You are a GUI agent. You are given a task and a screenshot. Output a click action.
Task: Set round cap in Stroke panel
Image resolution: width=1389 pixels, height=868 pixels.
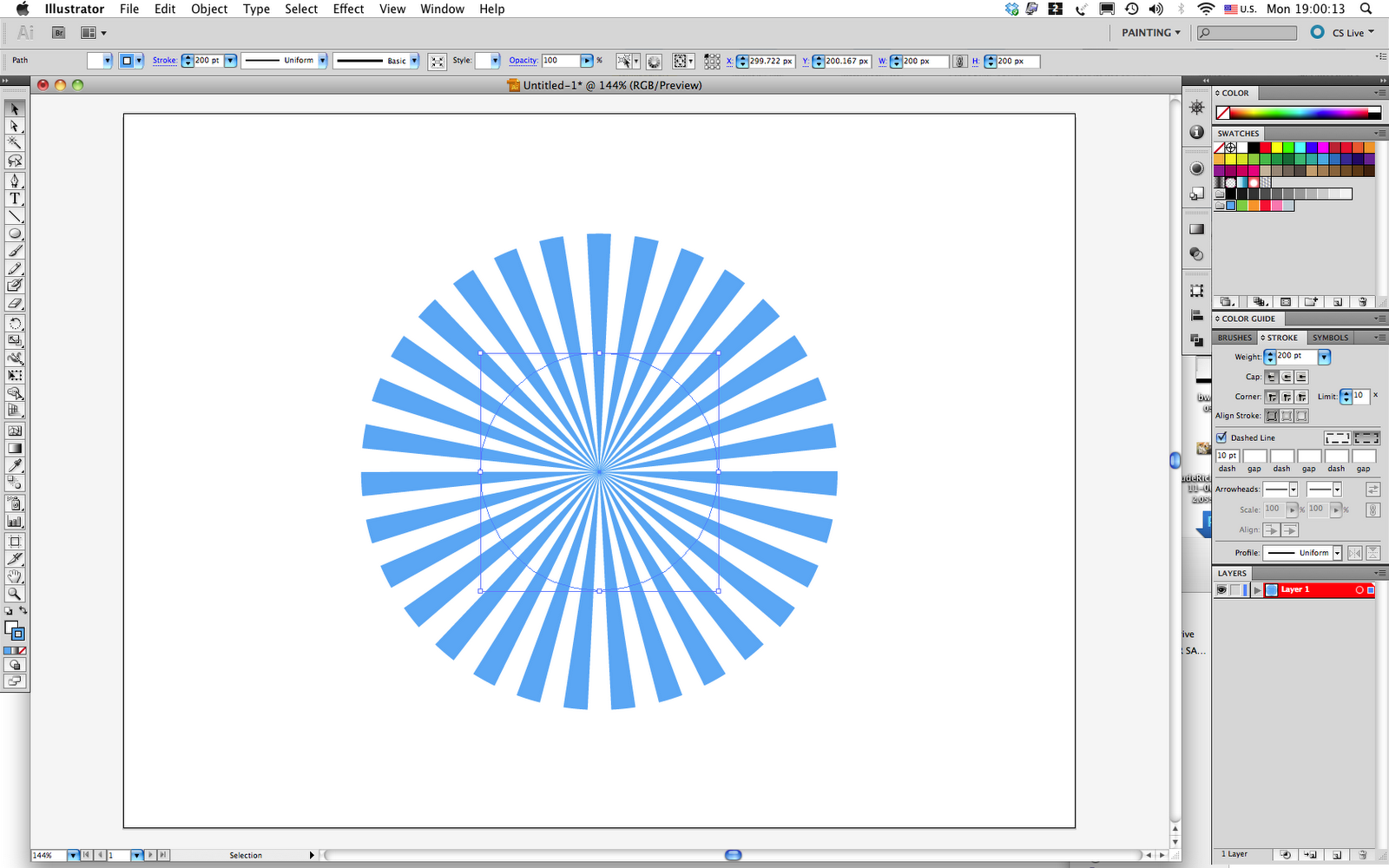pyautogui.click(x=1287, y=377)
